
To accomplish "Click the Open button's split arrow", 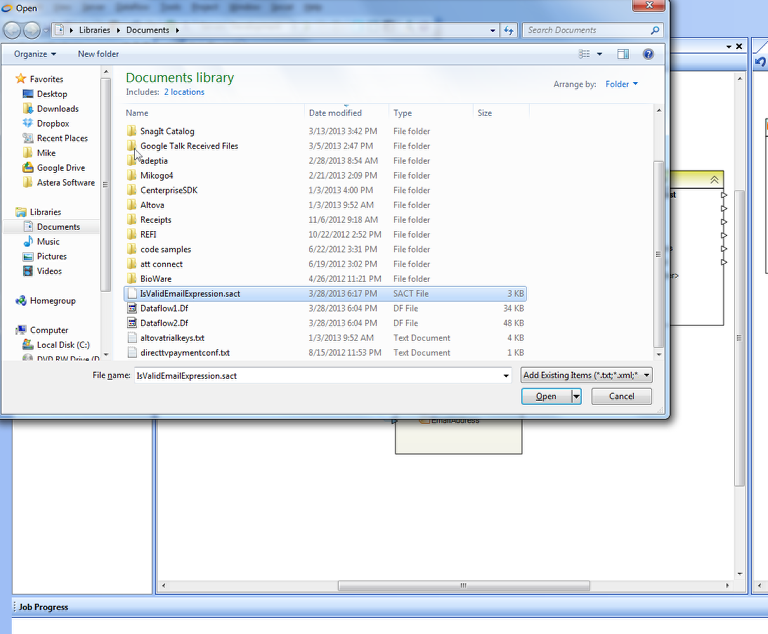I will click(576, 396).
